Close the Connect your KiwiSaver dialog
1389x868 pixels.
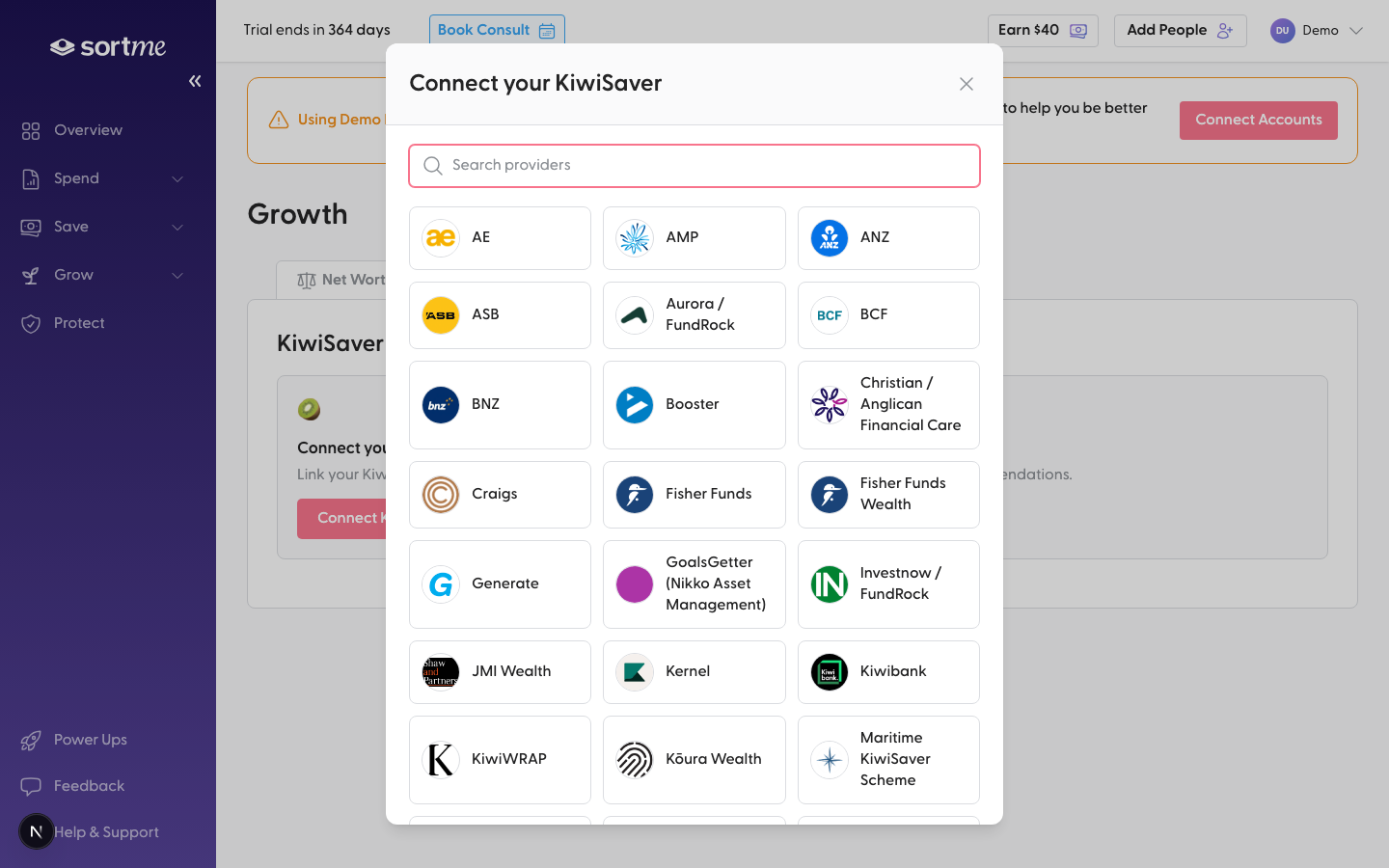click(x=967, y=84)
